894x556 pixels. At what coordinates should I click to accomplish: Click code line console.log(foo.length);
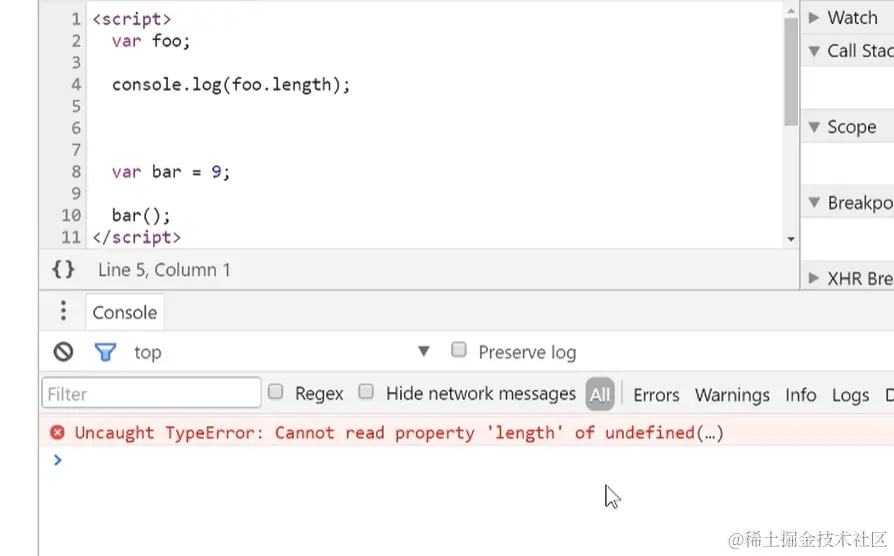pos(231,84)
